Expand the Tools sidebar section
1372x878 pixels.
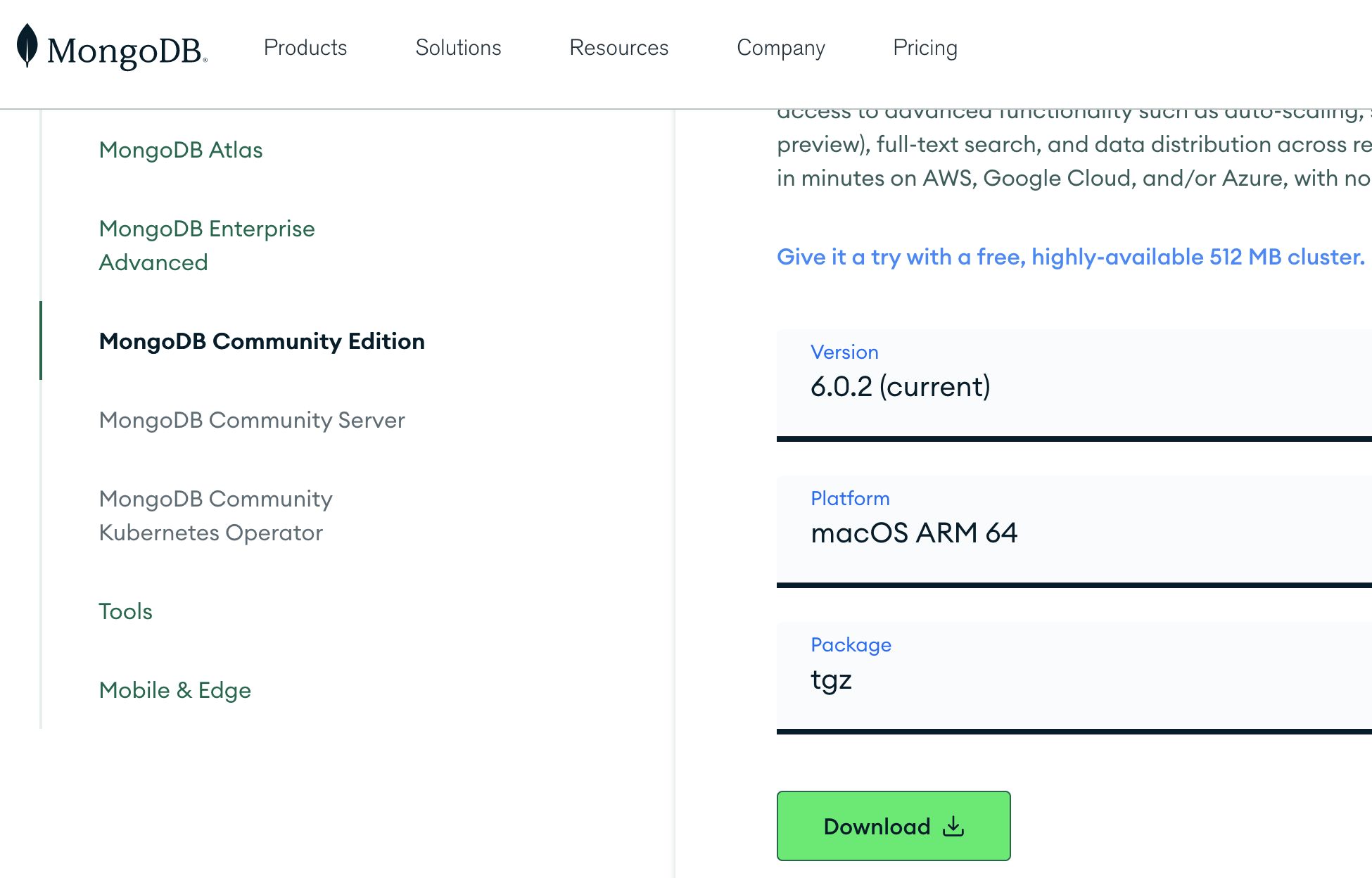click(x=125, y=611)
